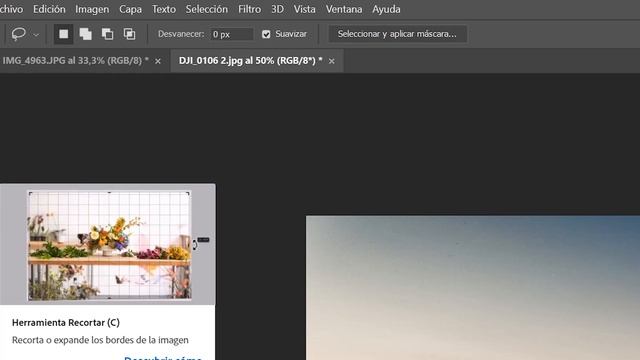Choose New selection mode icon

pyautogui.click(x=64, y=34)
